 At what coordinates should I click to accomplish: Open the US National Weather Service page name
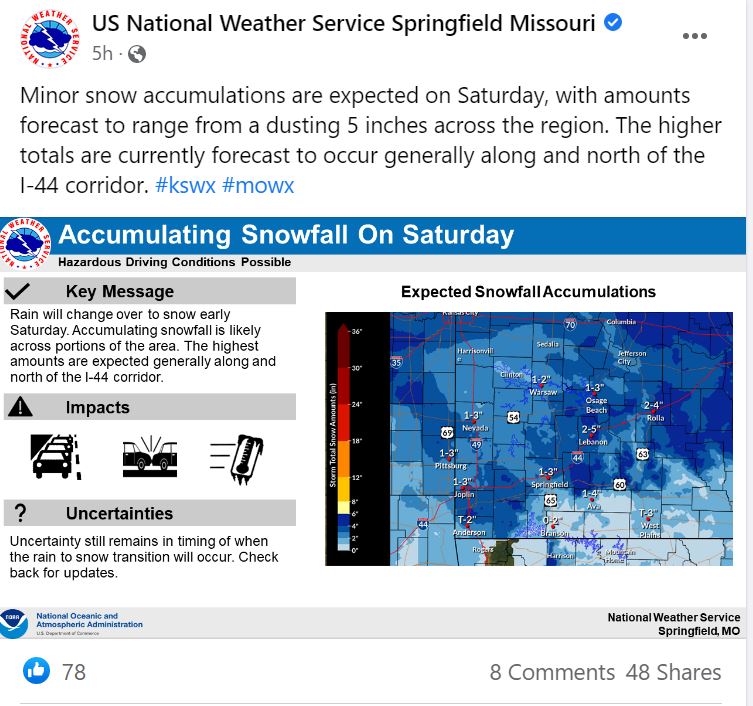(x=343, y=23)
